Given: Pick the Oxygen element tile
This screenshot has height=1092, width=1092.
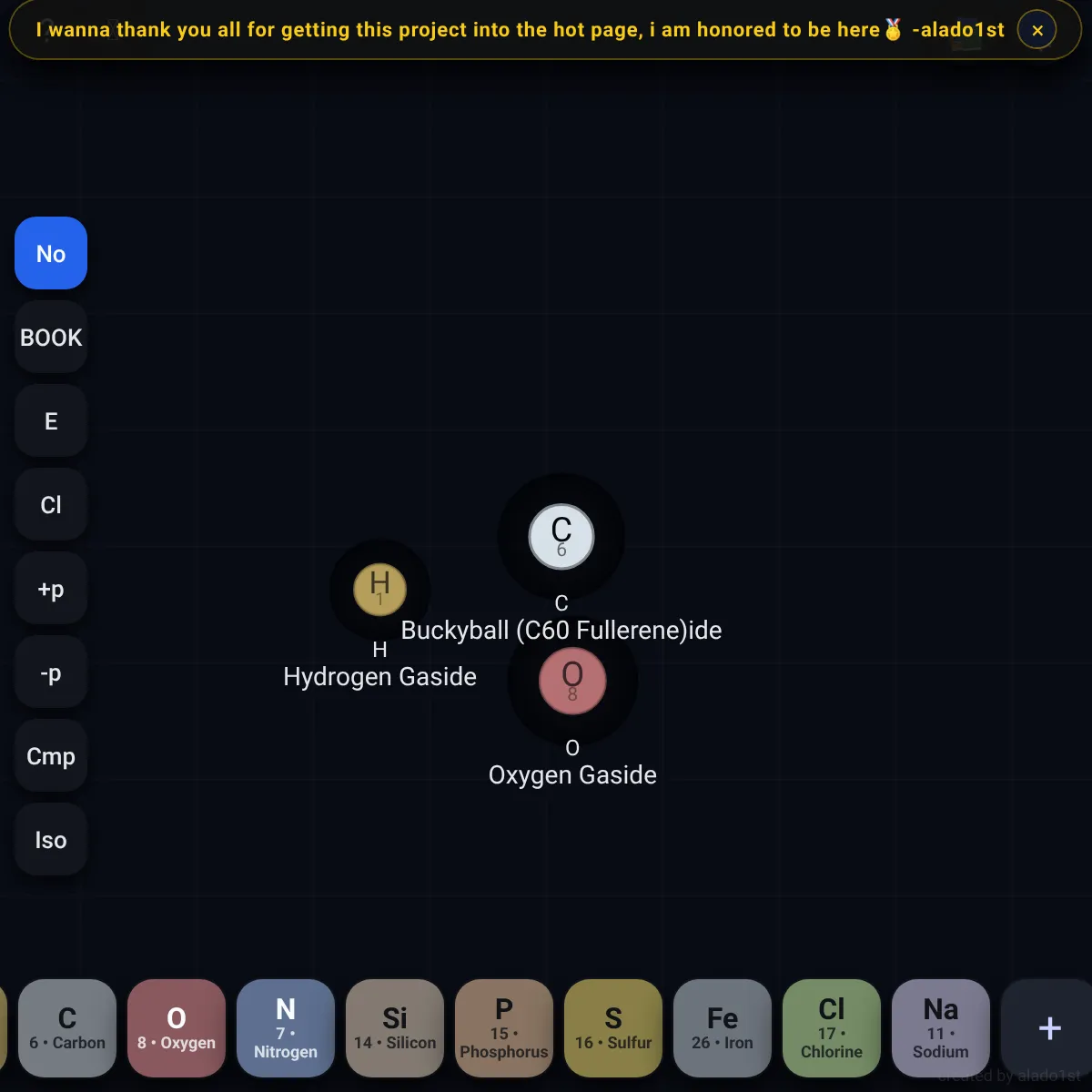Looking at the screenshot, I should [x=177, y=1028].
